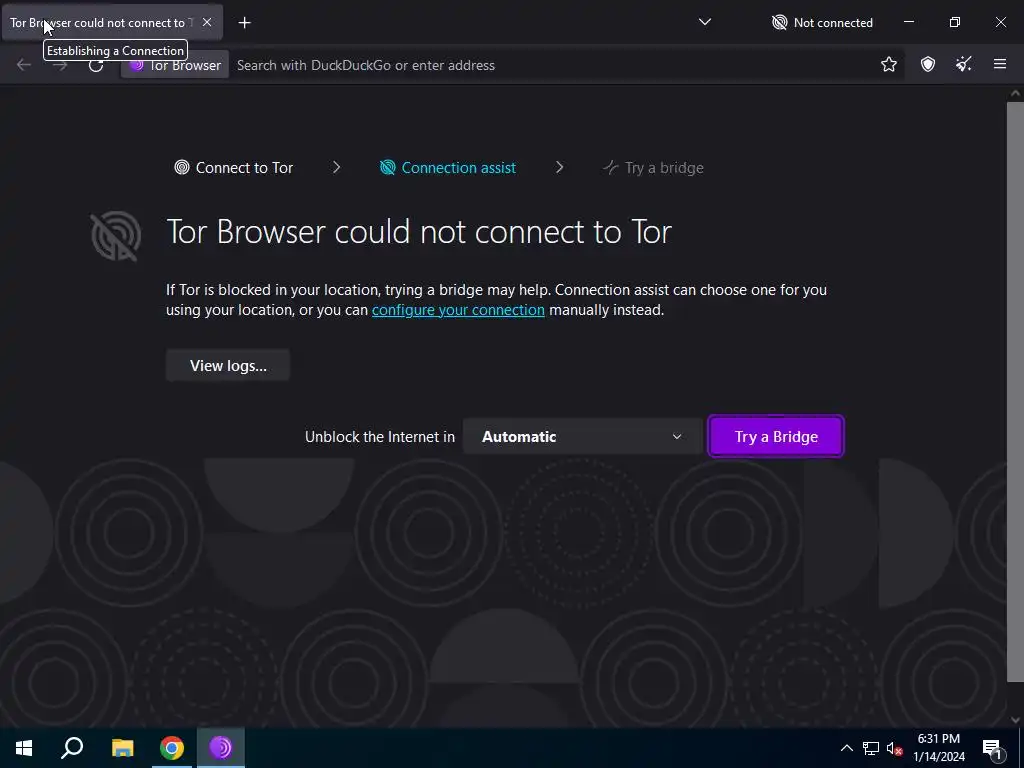1024x768 pixels.
Task: Click the New Identity broom icon
Action: pos(963,64)
